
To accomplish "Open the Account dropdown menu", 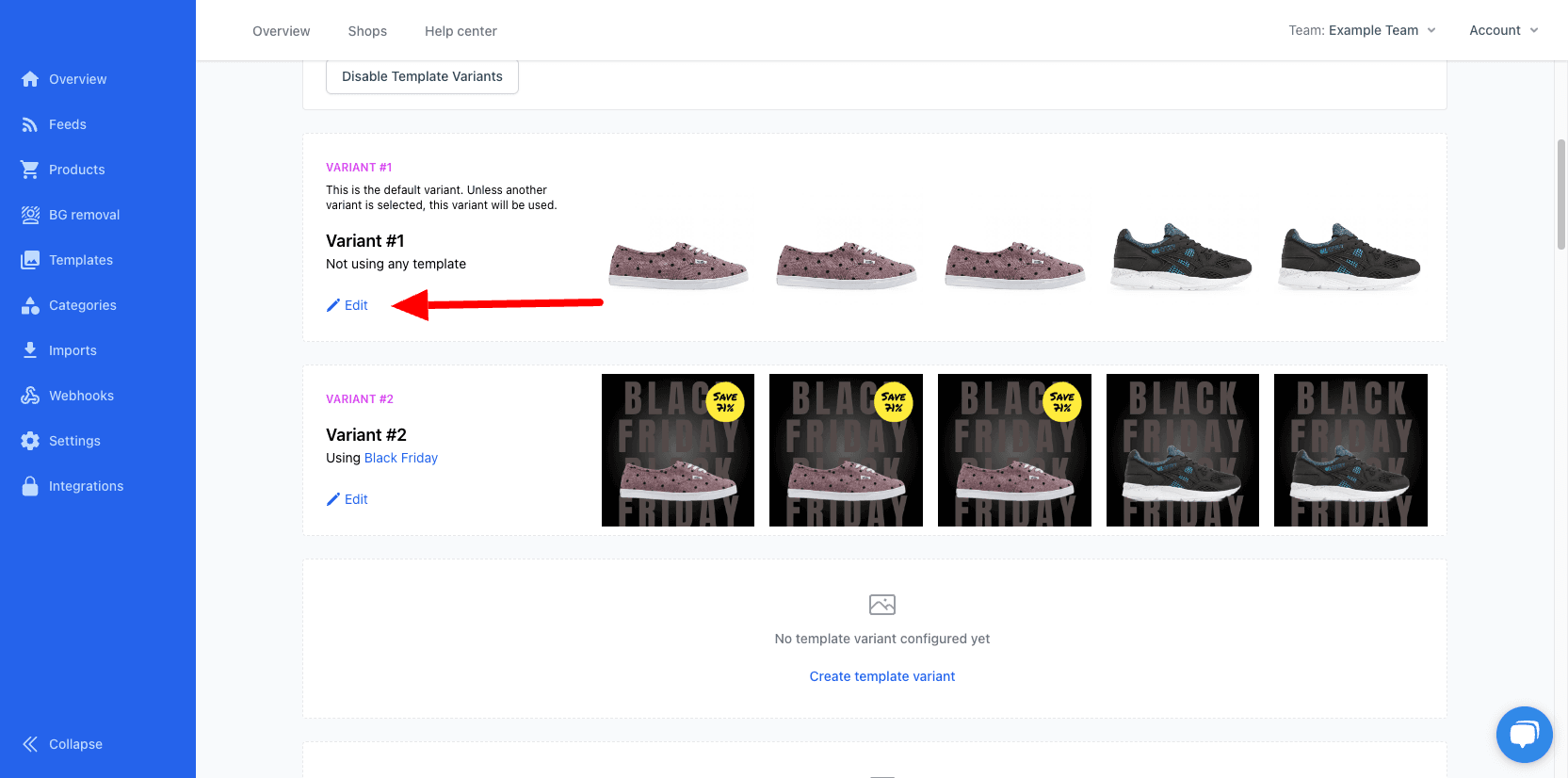I will click(1503, 30).
